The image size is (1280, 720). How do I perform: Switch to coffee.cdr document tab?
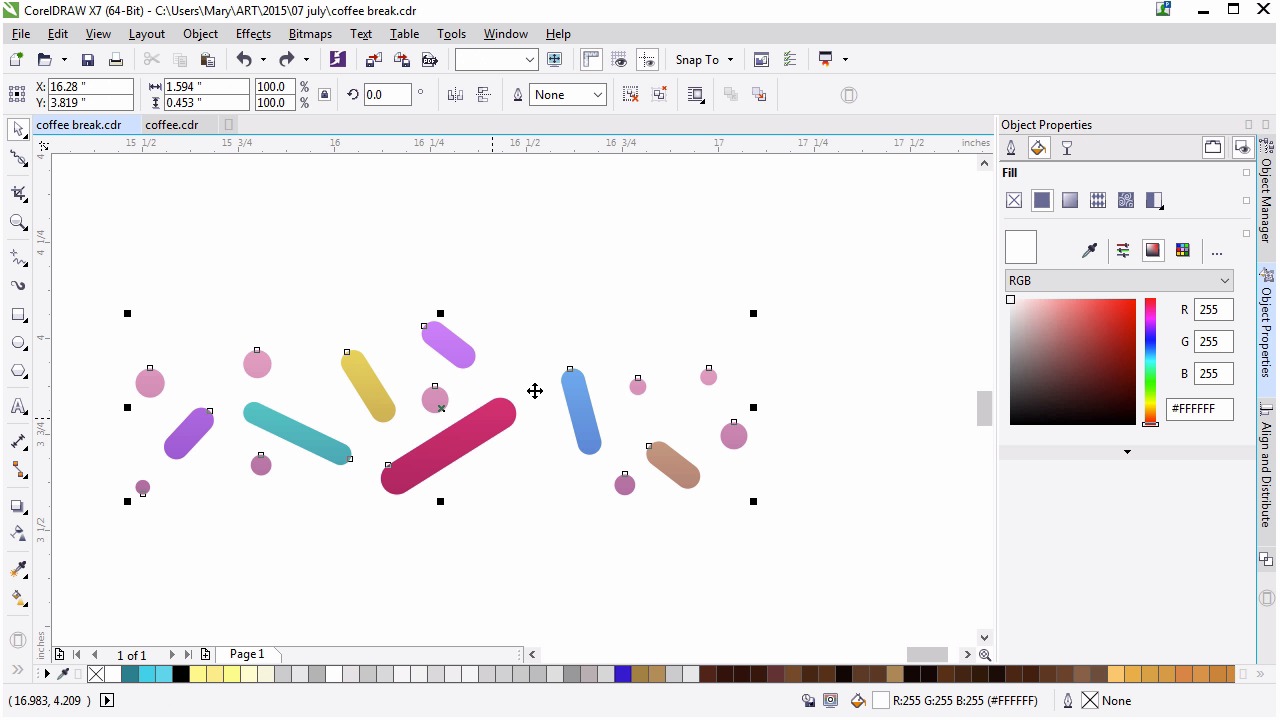pyautogui.click(x=172, y=125)
